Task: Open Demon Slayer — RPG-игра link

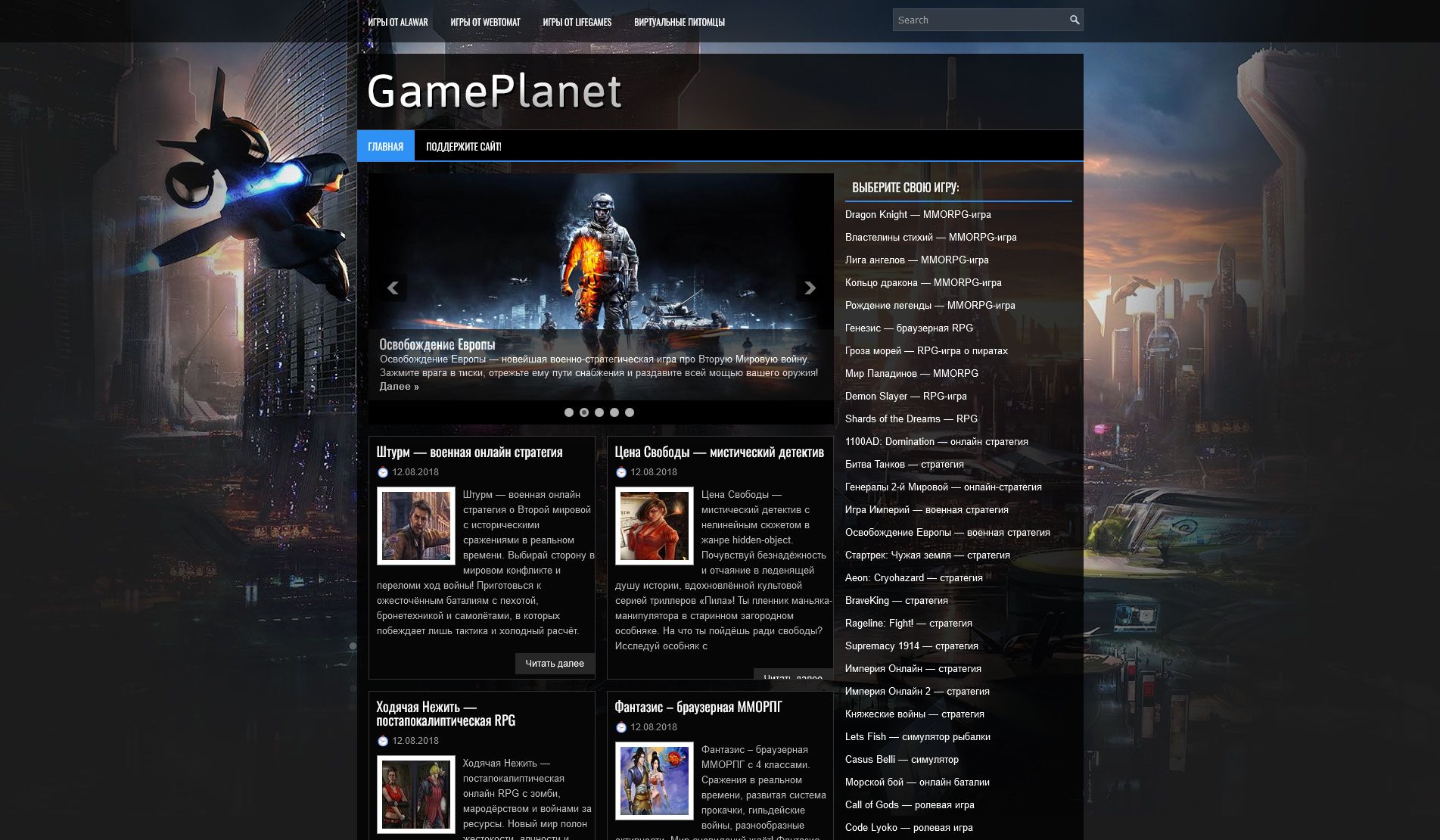Action: pos(906,396)
